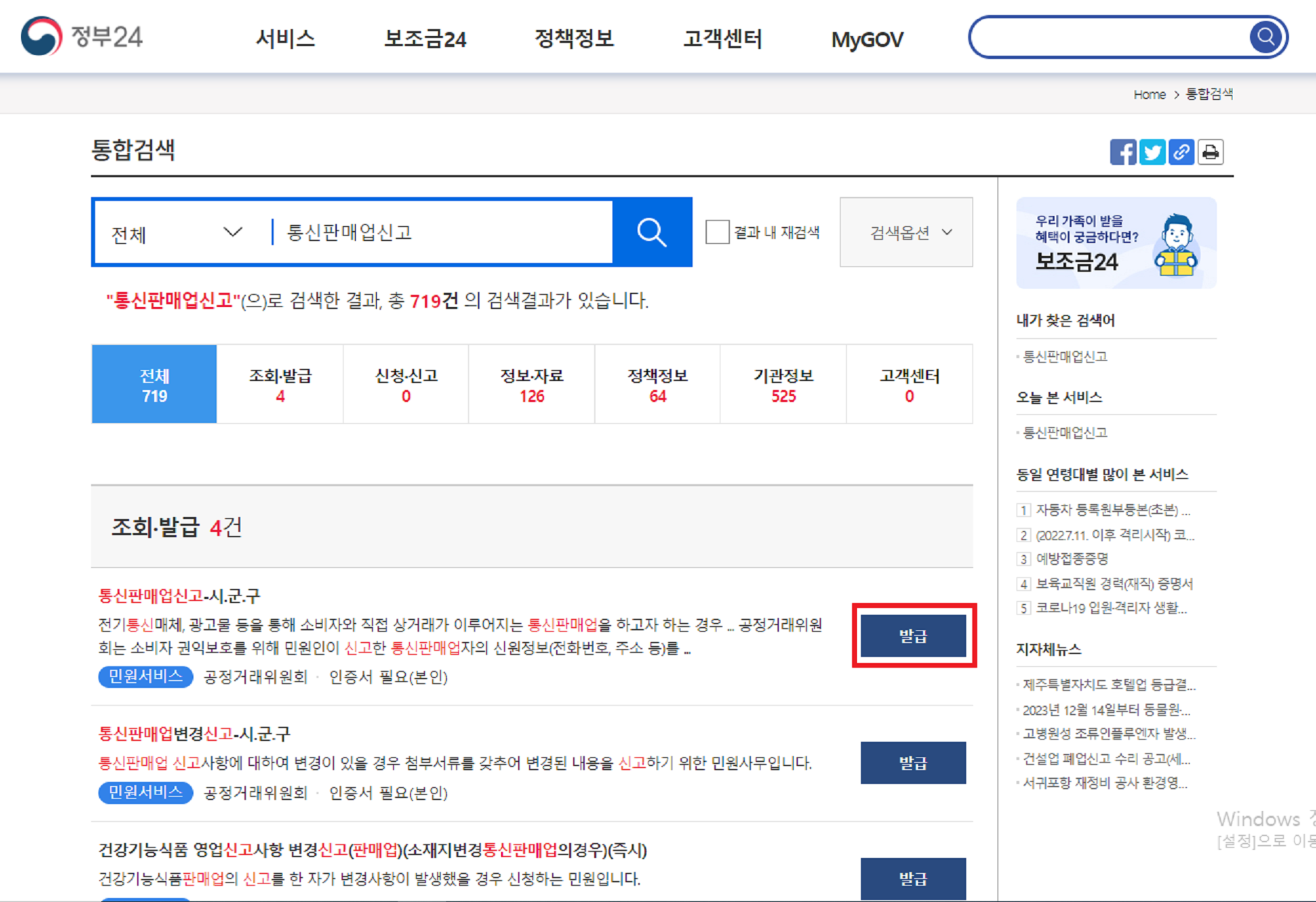Click 발급 for 통신판매업변경신고-시.군.구
The image size is (1316, 902).
[x=913, y=763]
